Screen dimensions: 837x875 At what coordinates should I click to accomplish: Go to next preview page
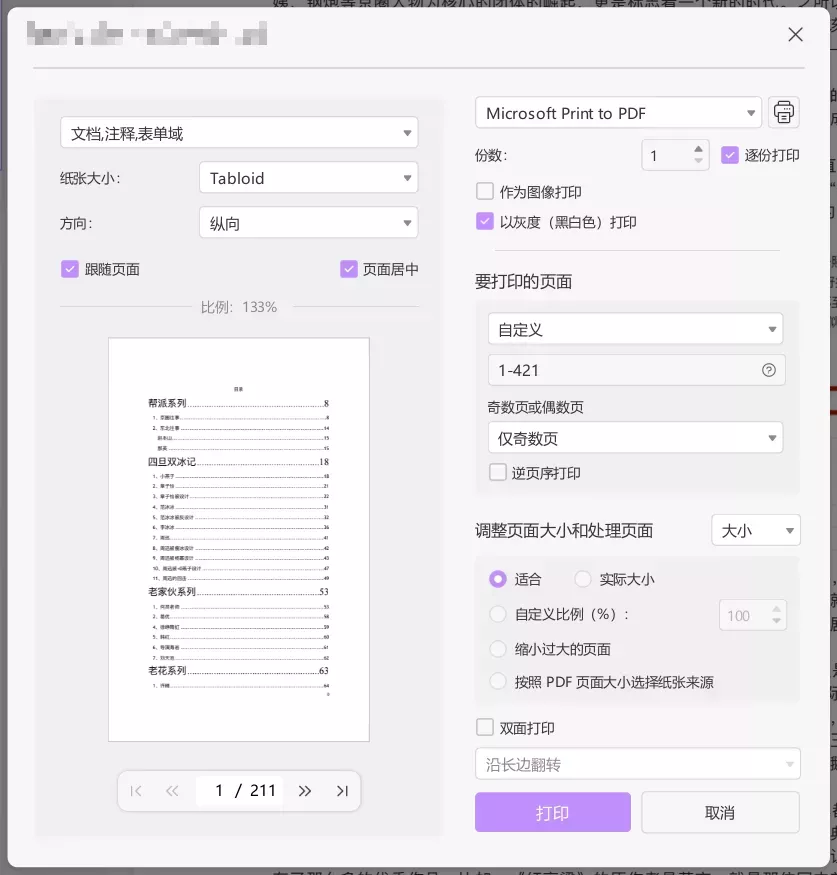pyautogui.click(x=305, y=791)
